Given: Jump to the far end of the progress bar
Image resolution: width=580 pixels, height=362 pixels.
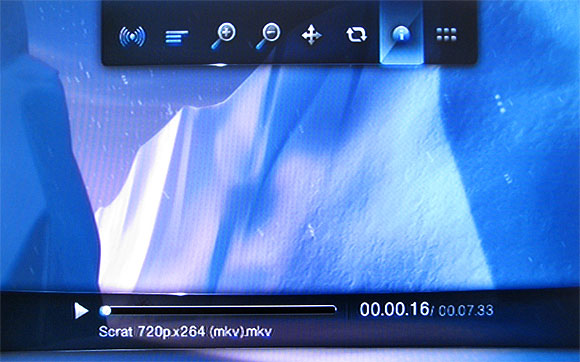Looking at the screenshot, I should tap(334, 310).
